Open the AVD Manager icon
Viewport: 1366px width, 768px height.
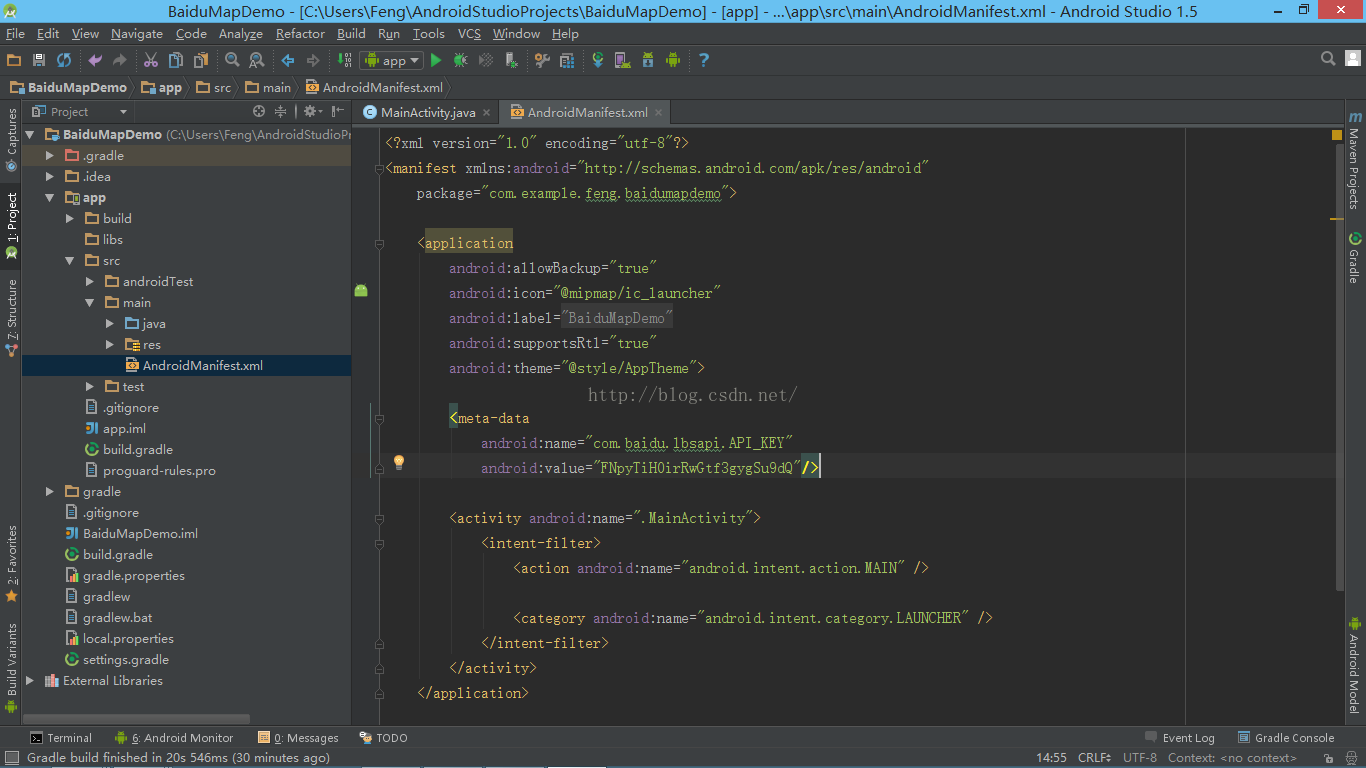[x=622, y=60]
